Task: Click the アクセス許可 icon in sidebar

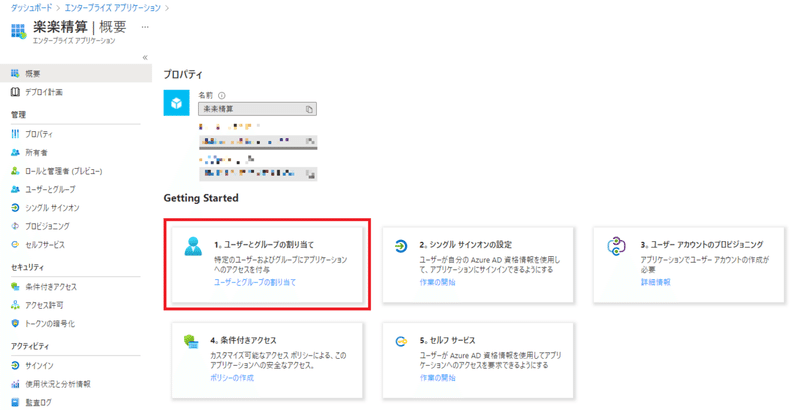Action: (15, 305)
